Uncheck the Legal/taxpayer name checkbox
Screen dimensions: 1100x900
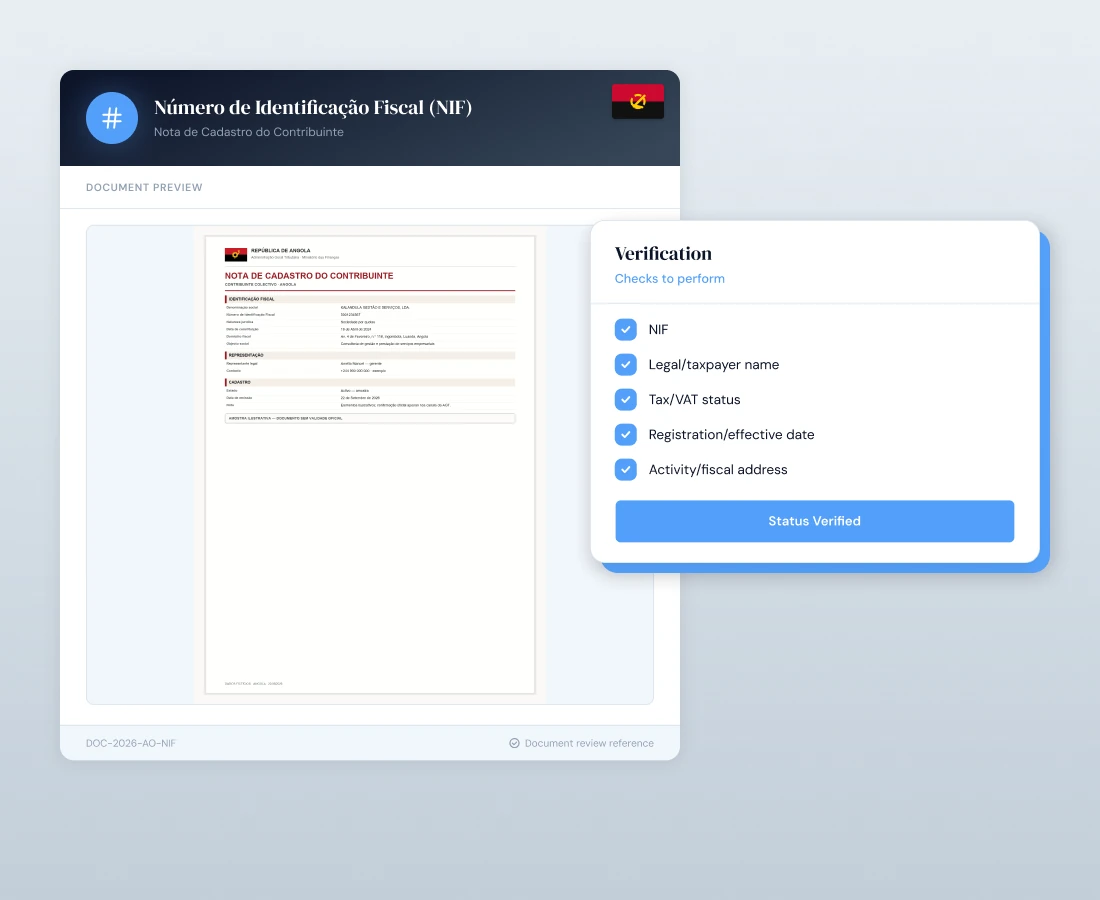tap(626, 365)
